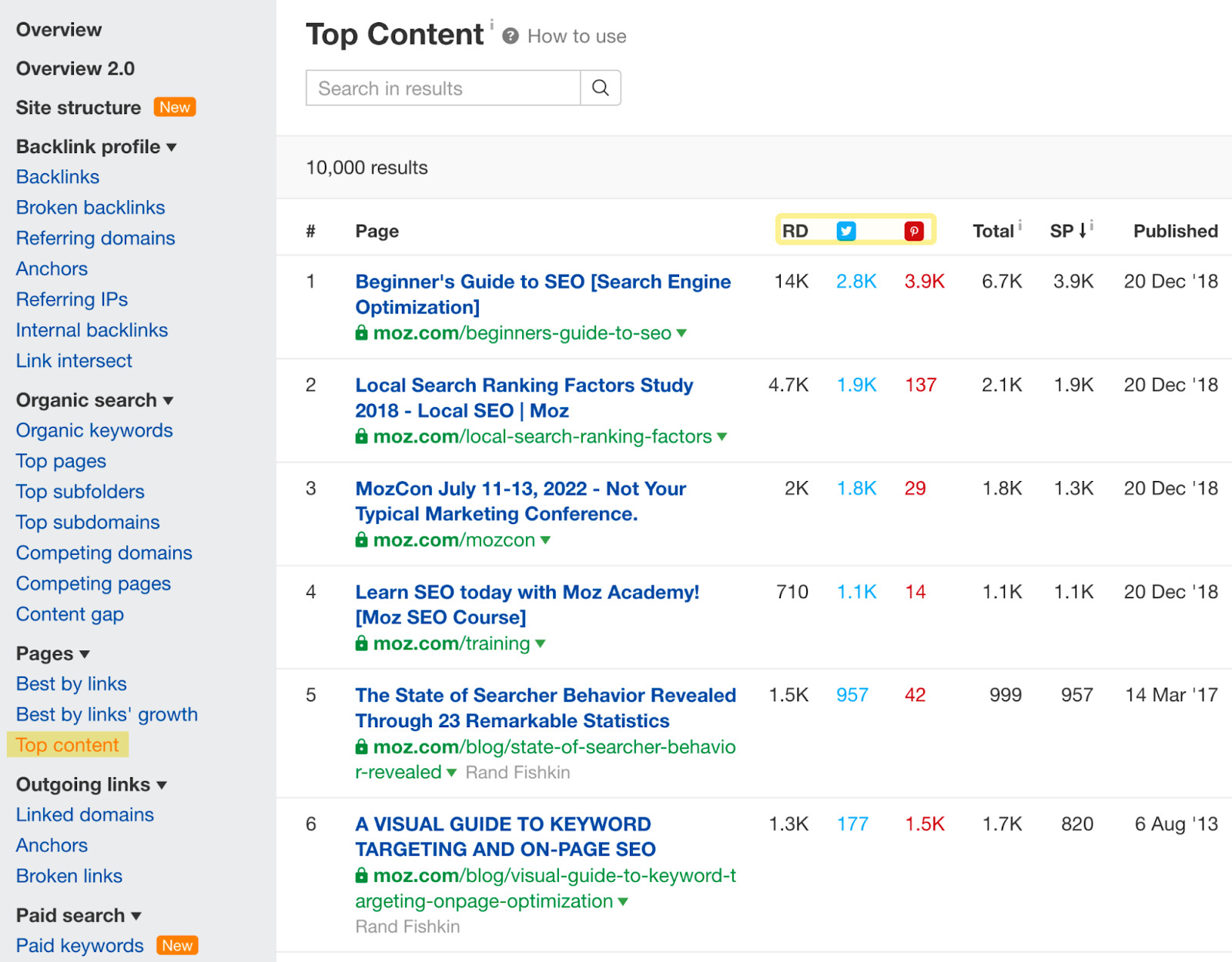The width and height of the screenshot is (1232, 962).
Task: Click the New badge beside Paid keywords
Action: [x=177, y=945]
